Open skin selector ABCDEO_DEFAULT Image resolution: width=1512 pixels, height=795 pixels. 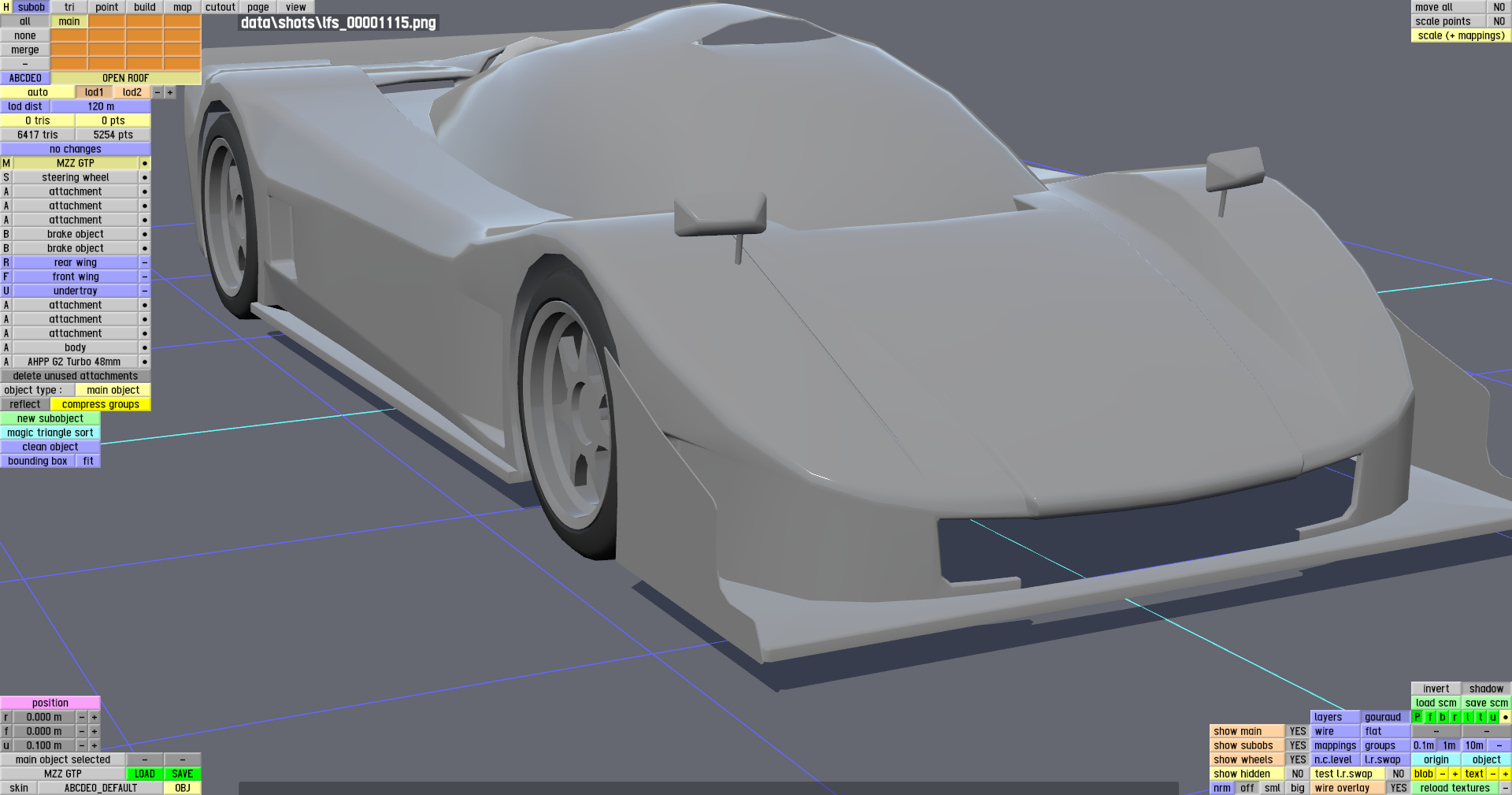pos(101,788)
